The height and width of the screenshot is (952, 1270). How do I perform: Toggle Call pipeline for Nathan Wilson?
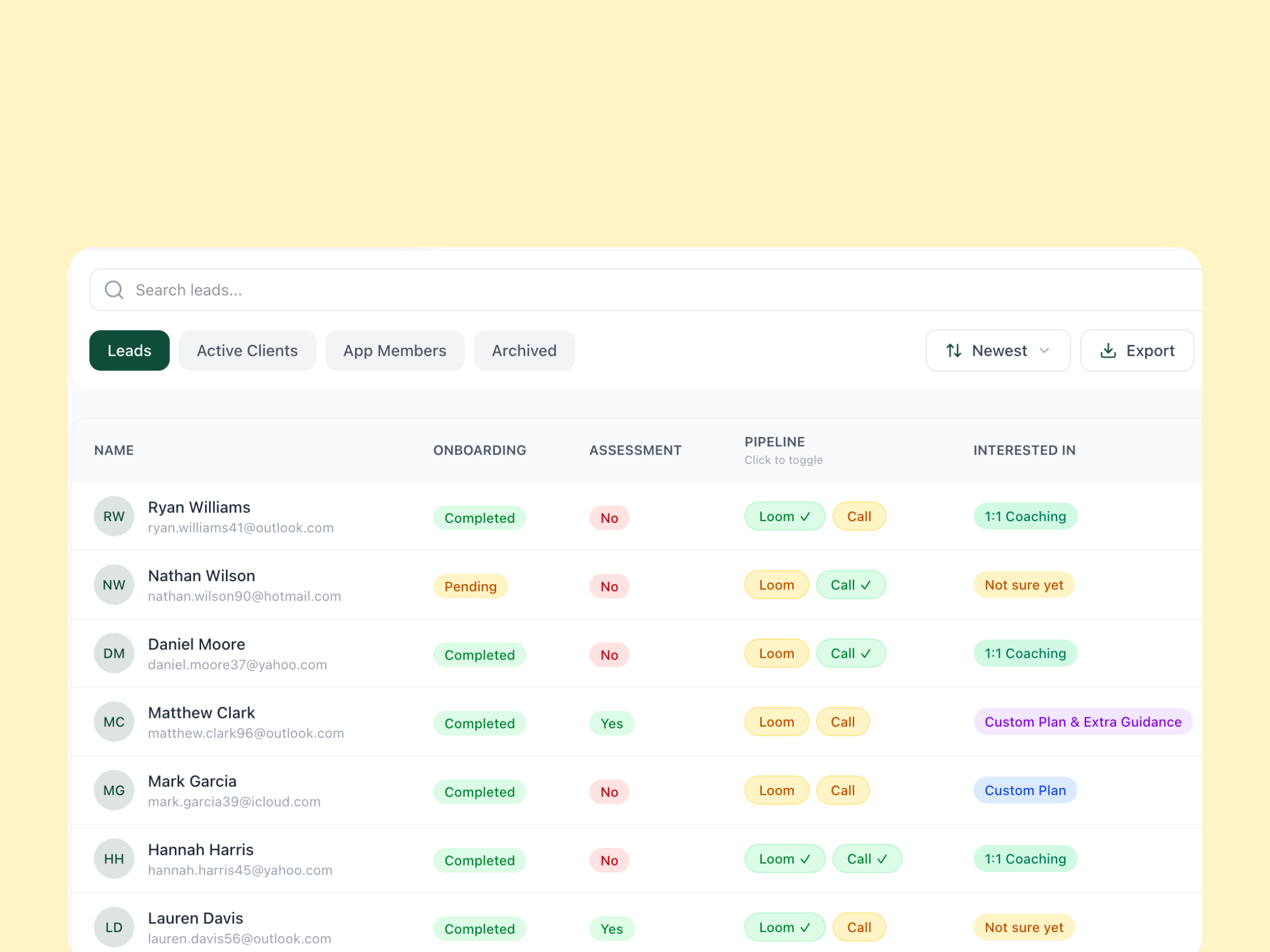(x=851, y=585)
